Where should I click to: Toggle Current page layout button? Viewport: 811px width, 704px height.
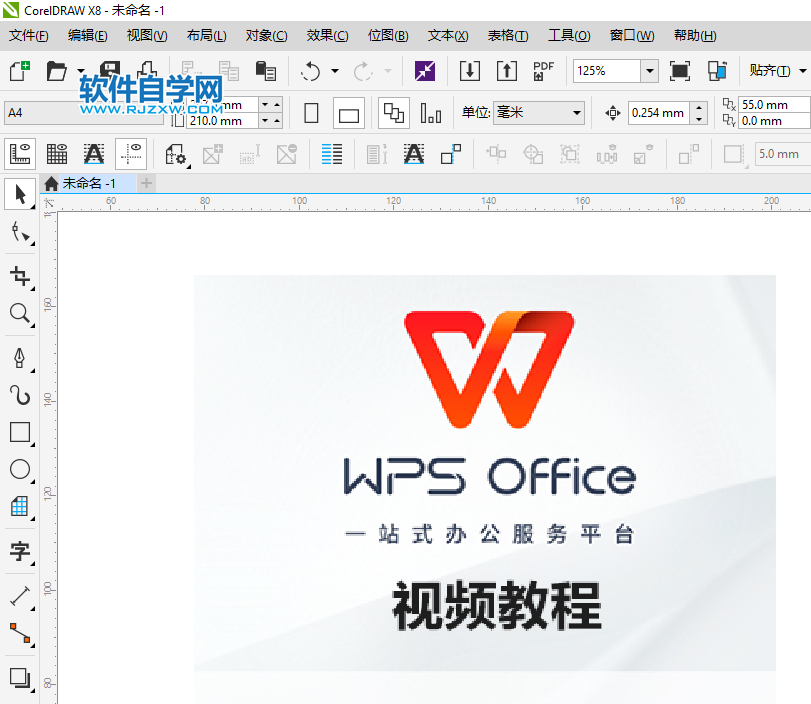coord(431,113)
